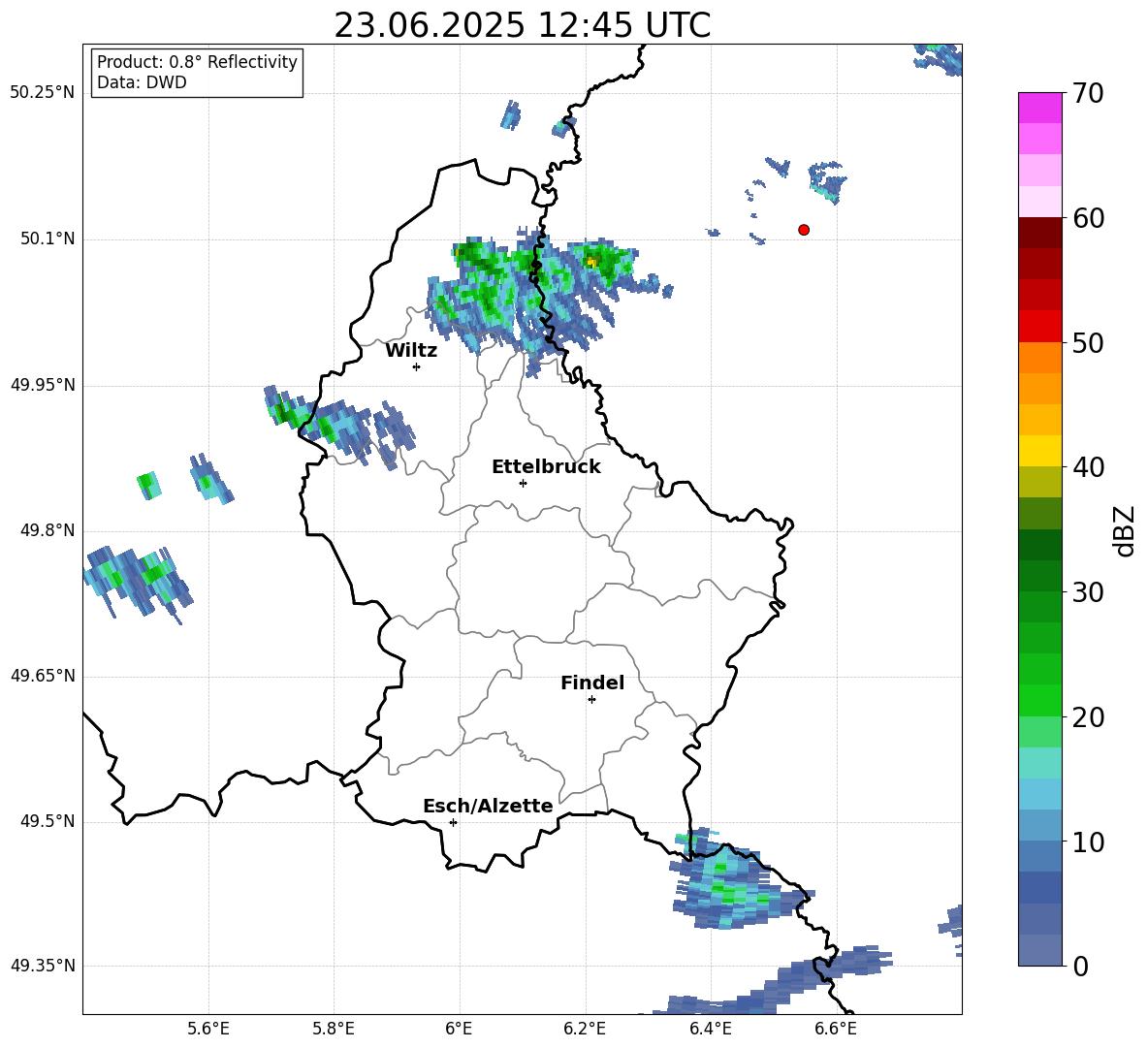
Task: Click the 6°E longitude tick label
Action: pos(459,1029)
